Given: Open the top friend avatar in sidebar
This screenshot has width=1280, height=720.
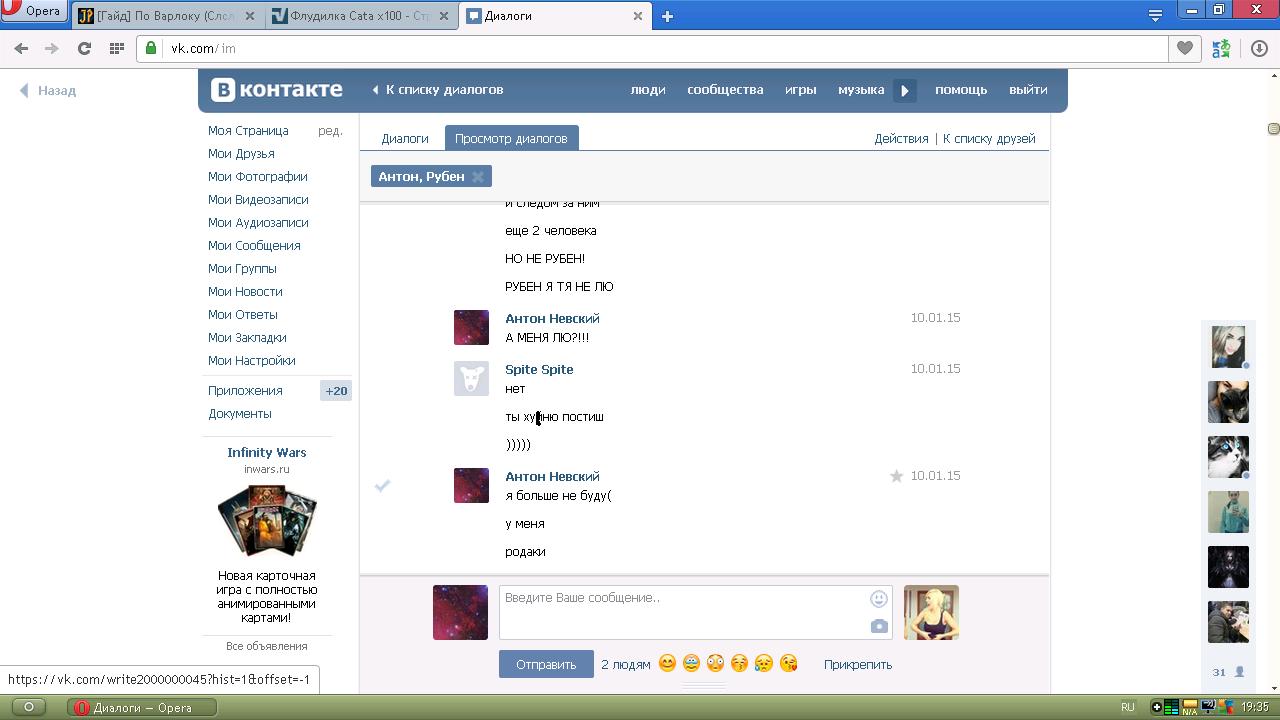Looking at the screenshot, I should point(1228,347).
